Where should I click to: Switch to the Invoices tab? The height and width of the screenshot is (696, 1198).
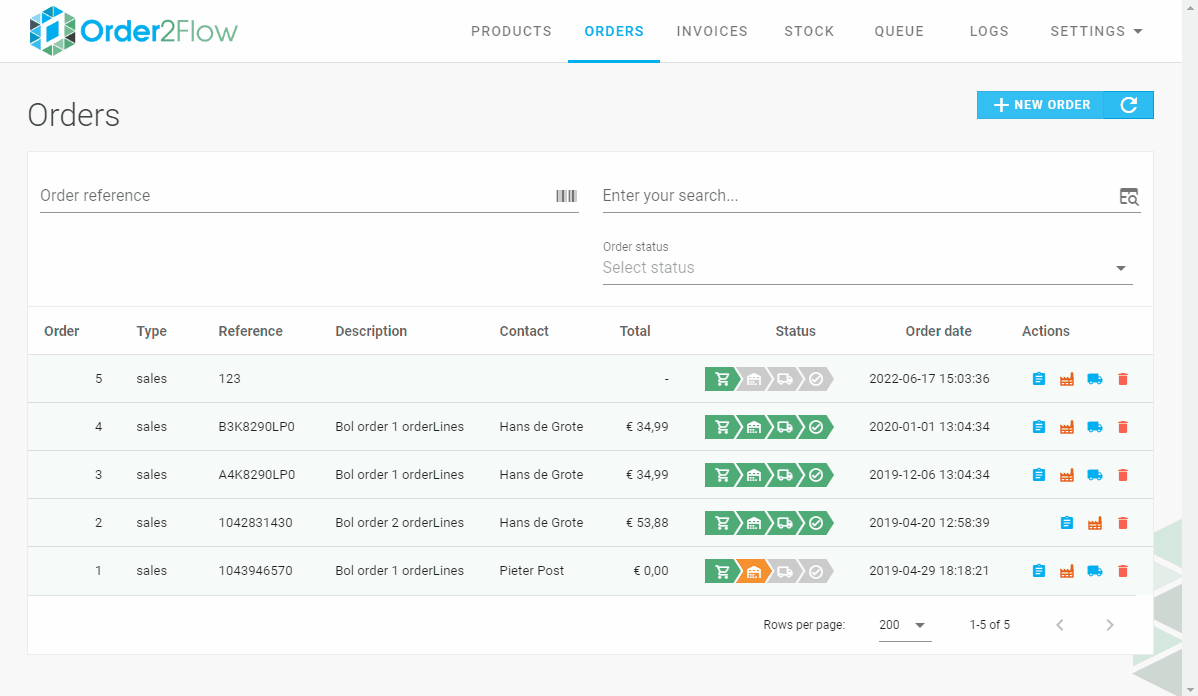[712, 31]
